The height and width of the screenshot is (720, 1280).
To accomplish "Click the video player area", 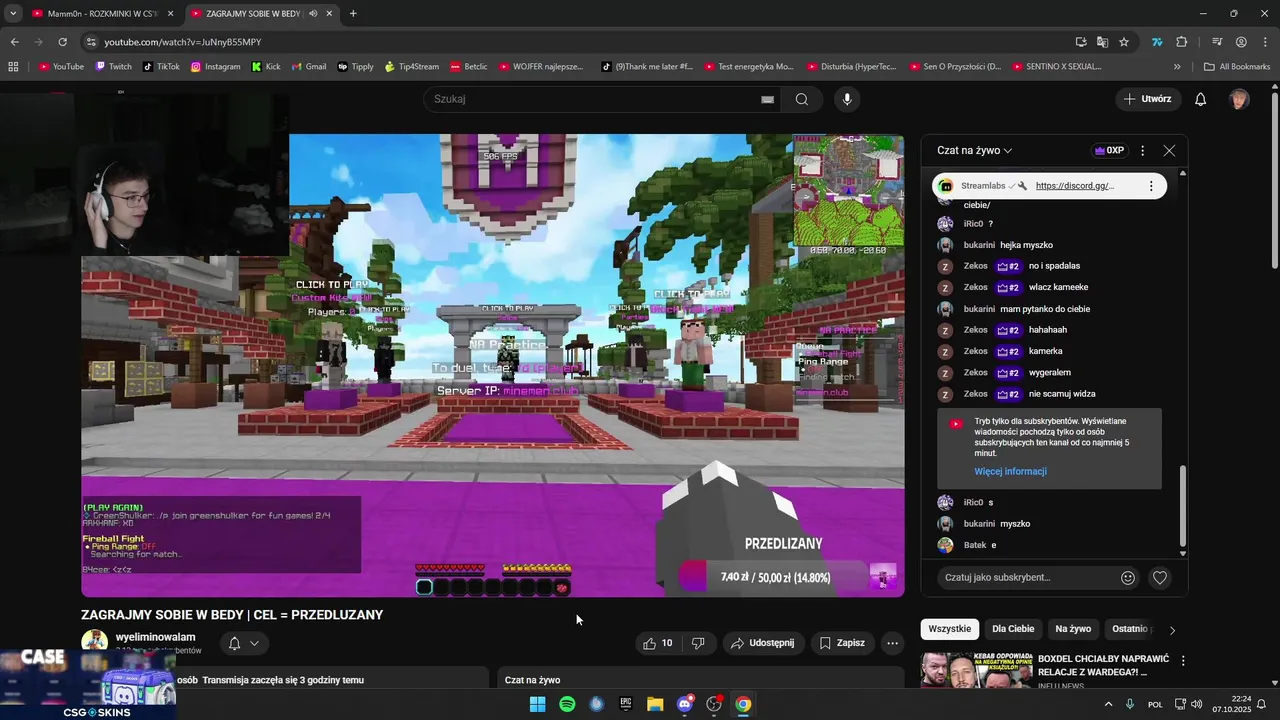I will 492,365.
